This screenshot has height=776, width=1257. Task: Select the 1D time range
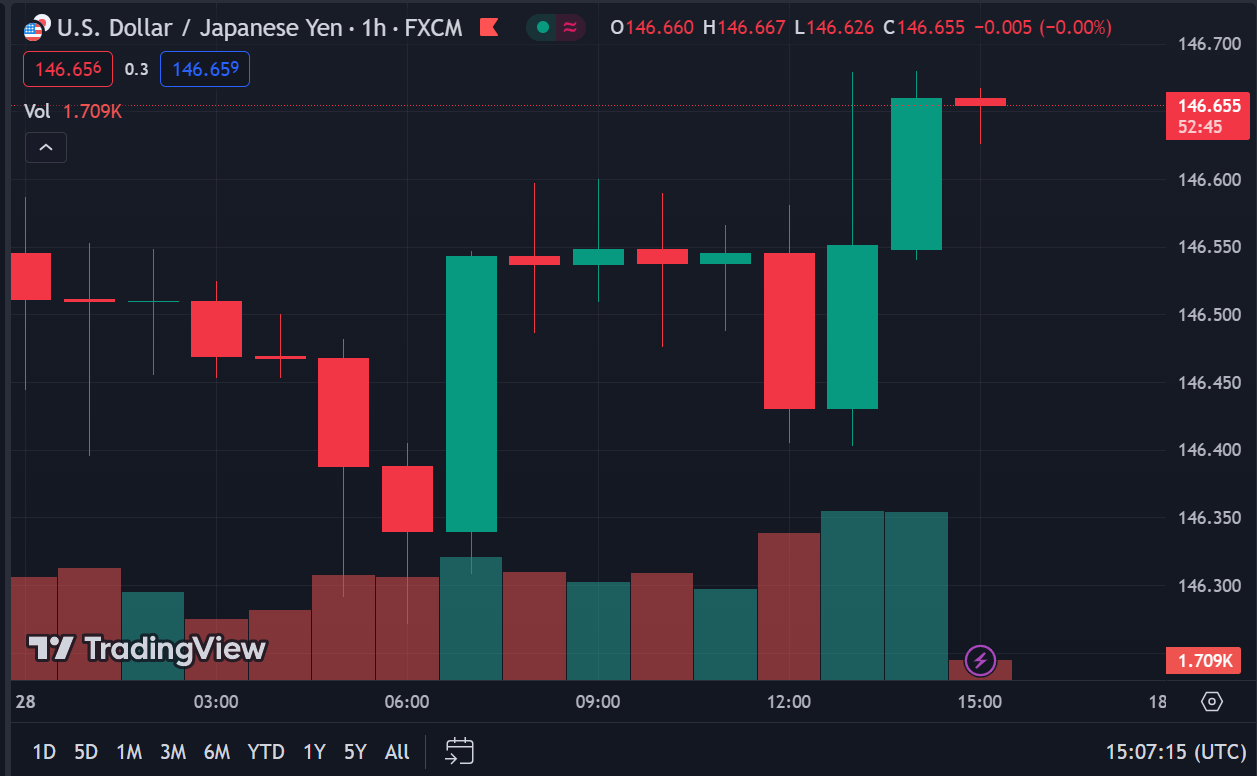(44, 752)
